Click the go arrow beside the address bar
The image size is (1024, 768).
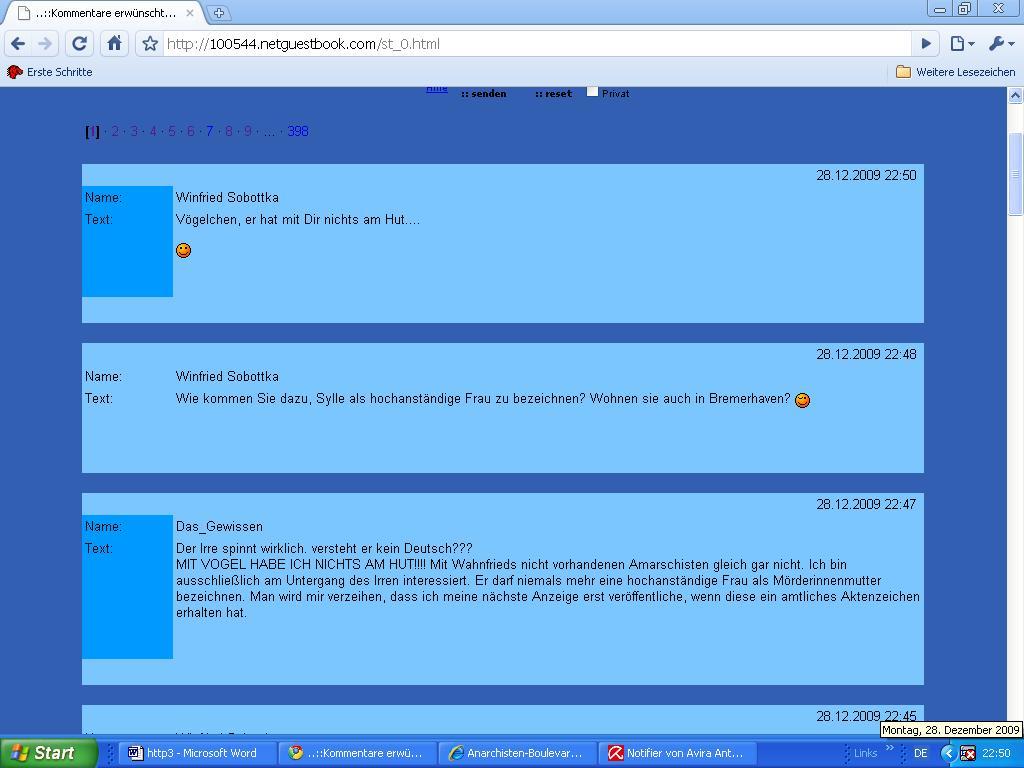tap(926, 44)
